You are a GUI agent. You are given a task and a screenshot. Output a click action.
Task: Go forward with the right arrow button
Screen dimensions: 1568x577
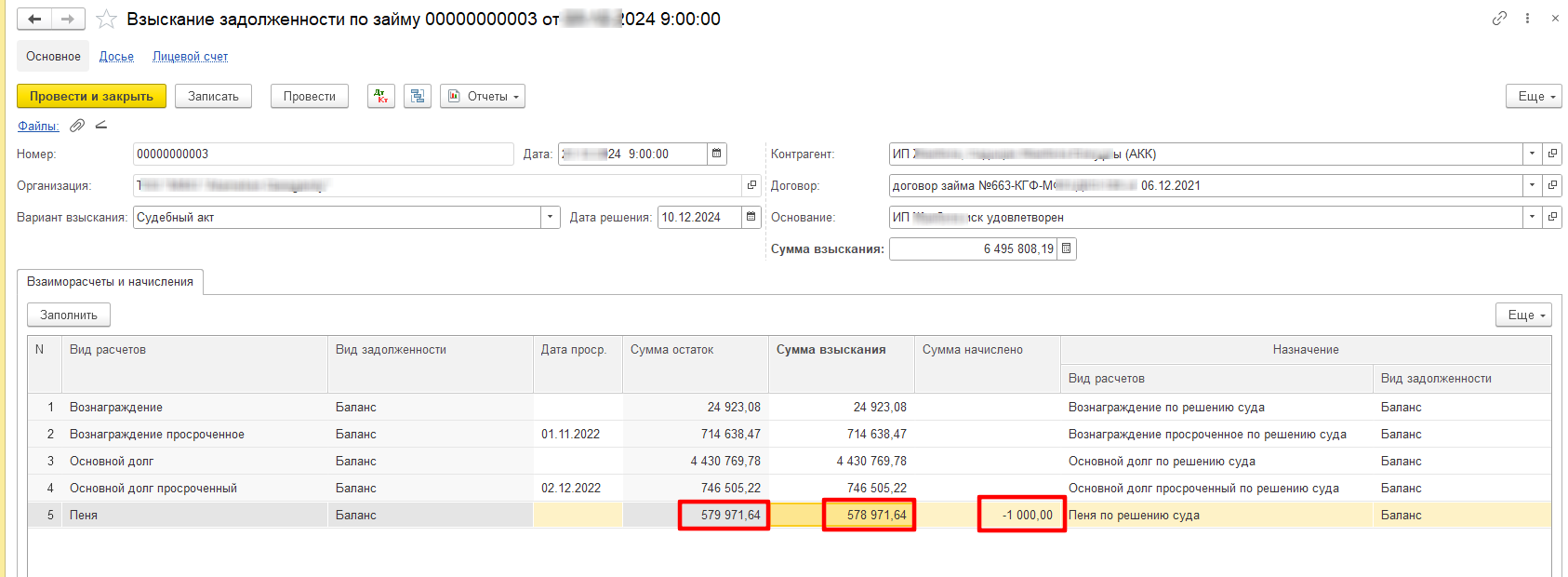coord(68,19)
